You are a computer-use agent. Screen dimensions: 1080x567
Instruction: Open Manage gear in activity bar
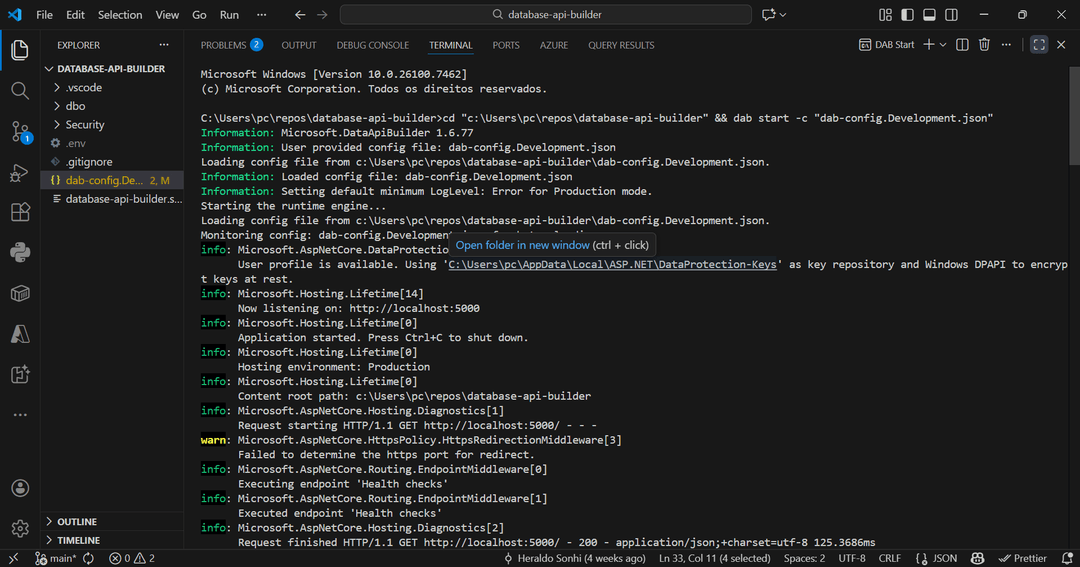point(20,528)
